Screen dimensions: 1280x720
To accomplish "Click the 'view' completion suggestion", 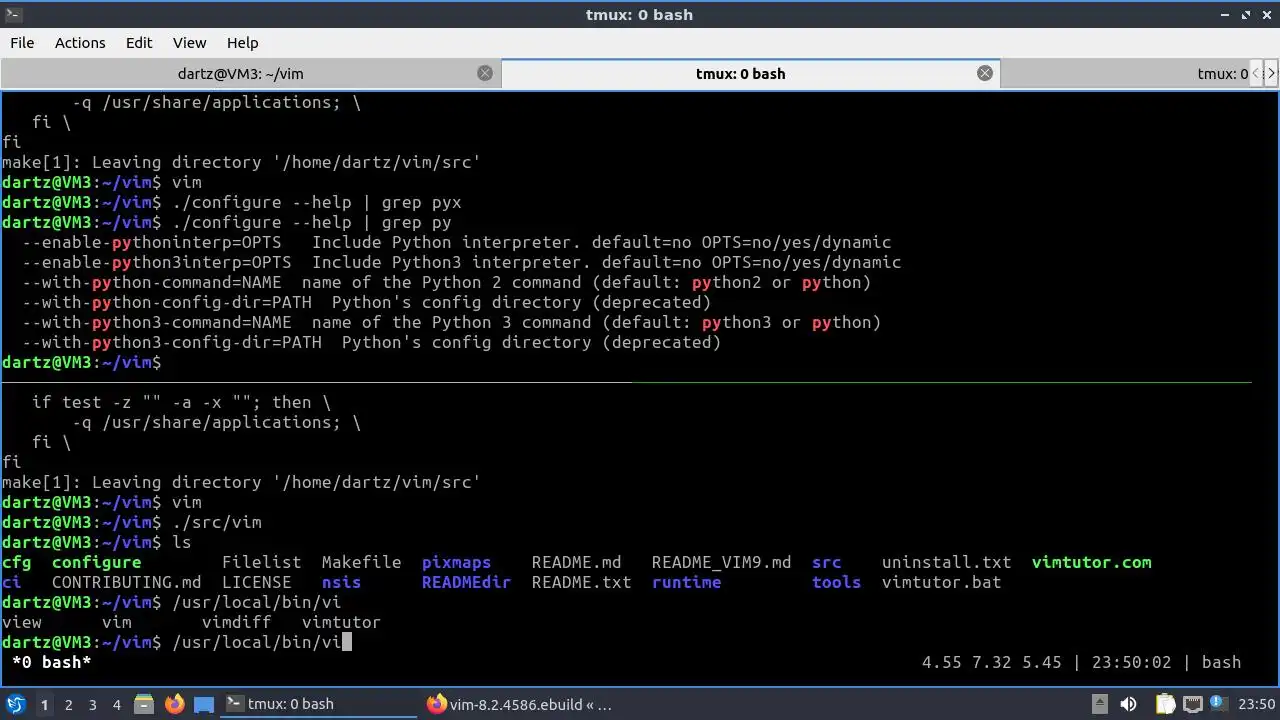I will (22, 622).
